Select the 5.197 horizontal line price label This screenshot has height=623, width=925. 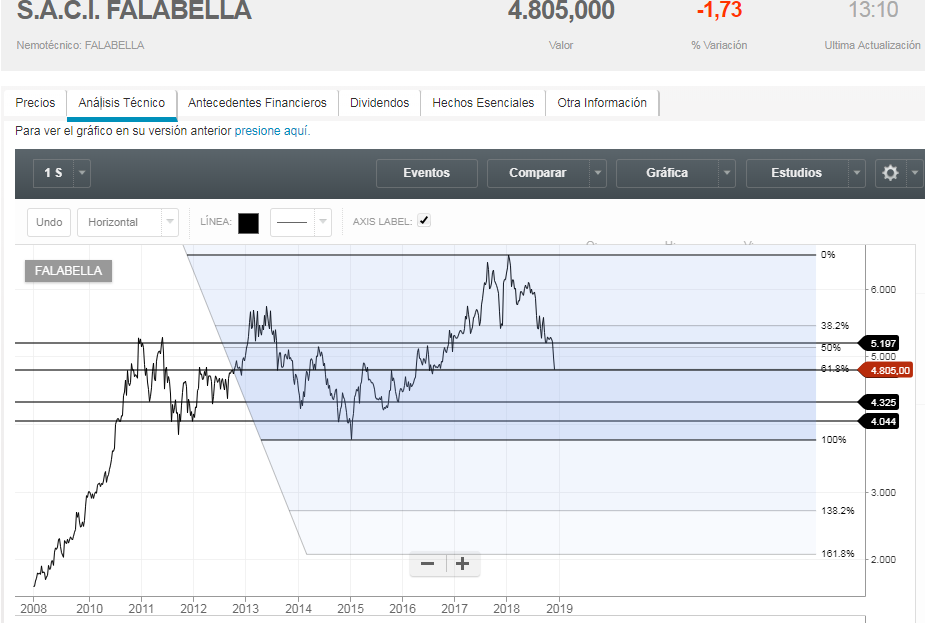click(879, 343)
